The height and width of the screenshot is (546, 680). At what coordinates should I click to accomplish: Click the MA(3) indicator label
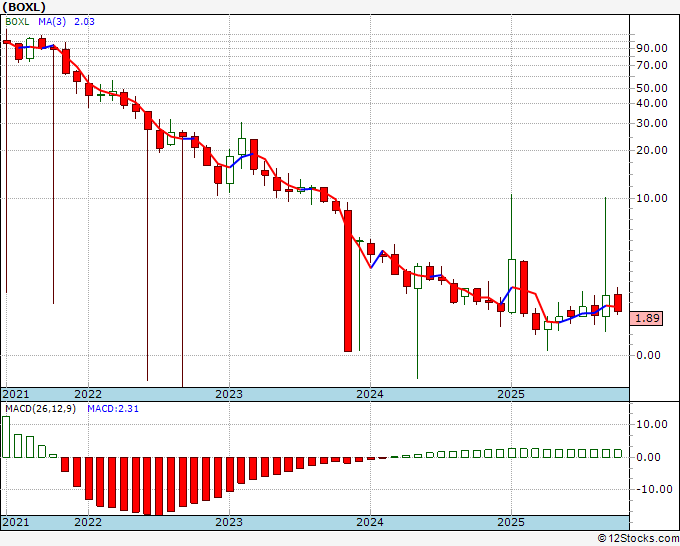click(x=52, y=22)
